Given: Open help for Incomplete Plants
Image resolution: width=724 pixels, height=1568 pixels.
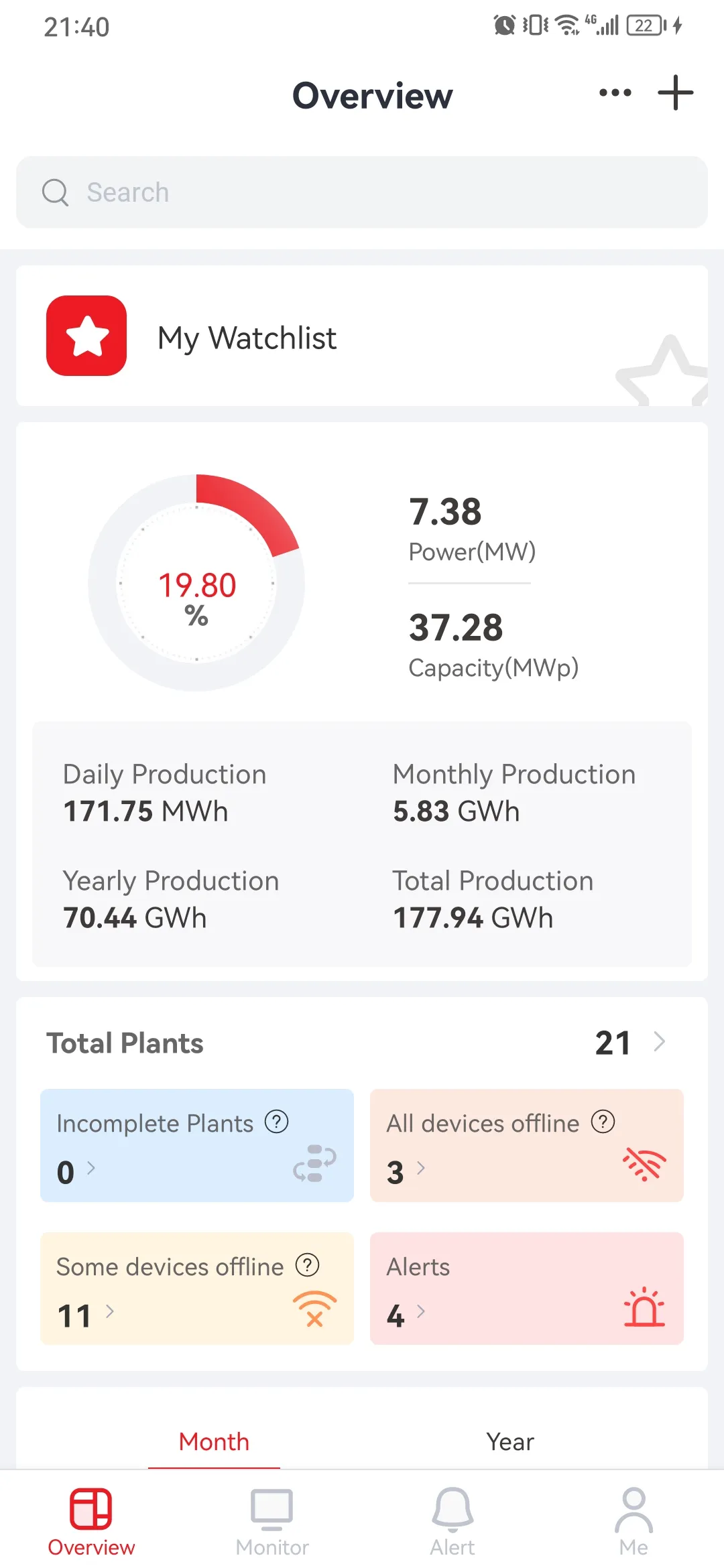Looking at the screenshot, I should point(276,1121).
